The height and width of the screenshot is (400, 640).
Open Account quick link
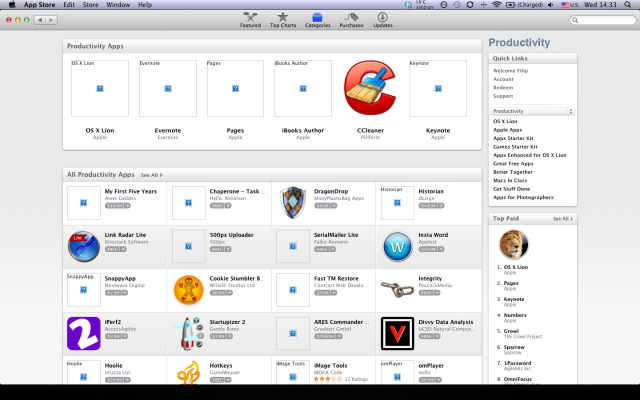click(503, 79)
